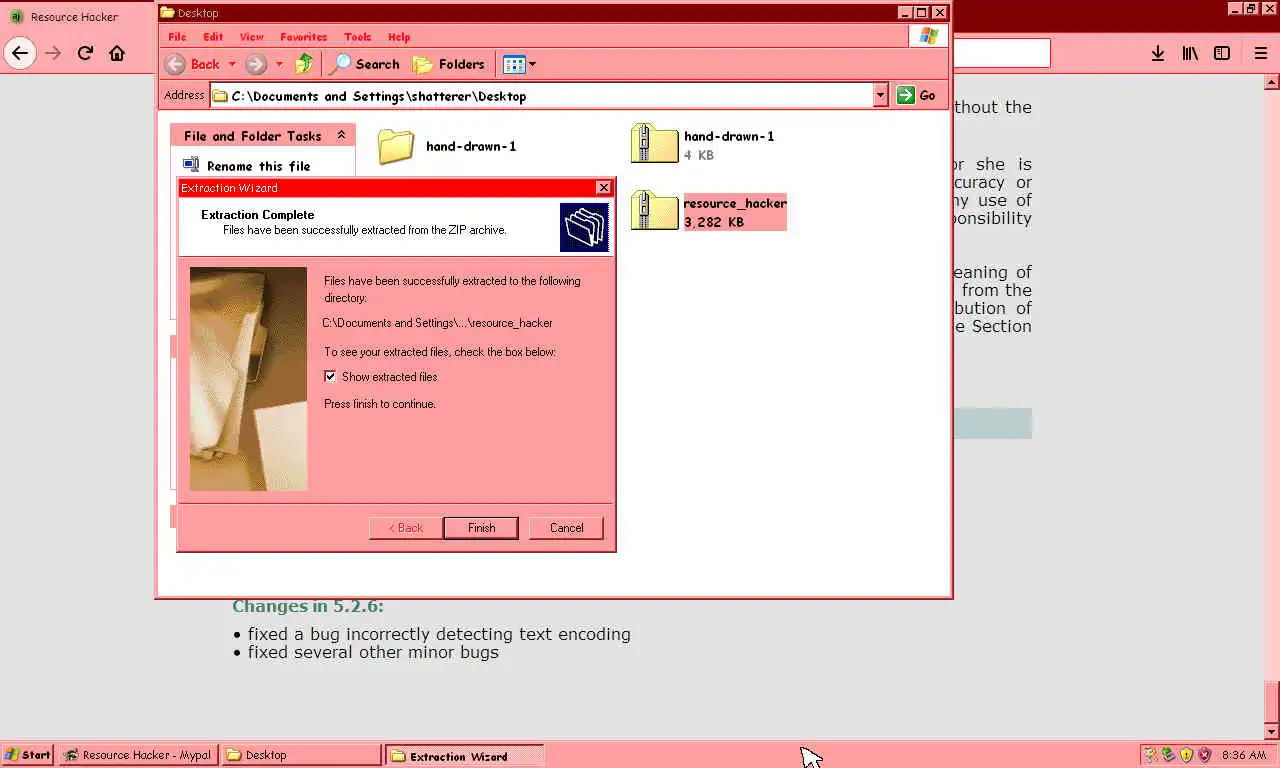1280x768 pixels.
Task: Open the Tools menu in Explorer
Action: (x=357, y=37)
